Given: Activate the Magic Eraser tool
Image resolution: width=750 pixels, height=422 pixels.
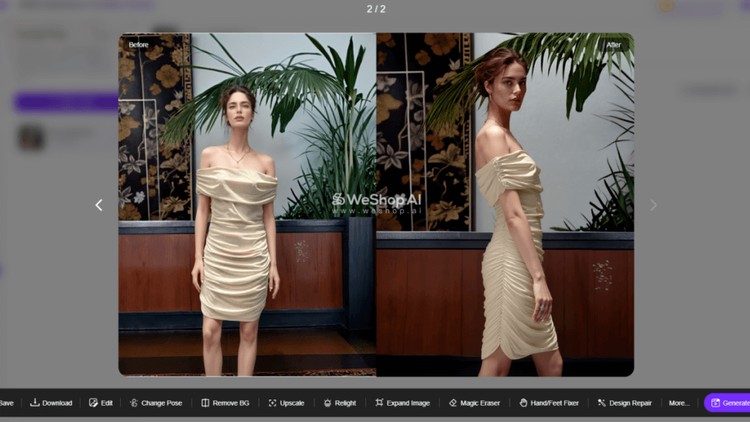Looking at the screenshot, I should point(474,403).
